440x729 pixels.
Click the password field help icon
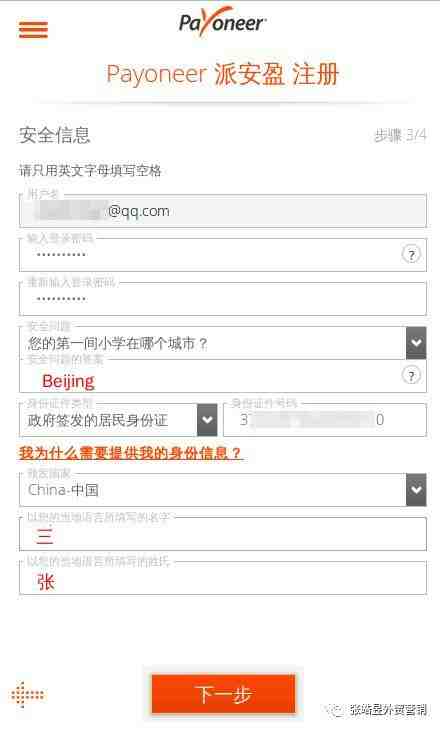click(411, 254)
